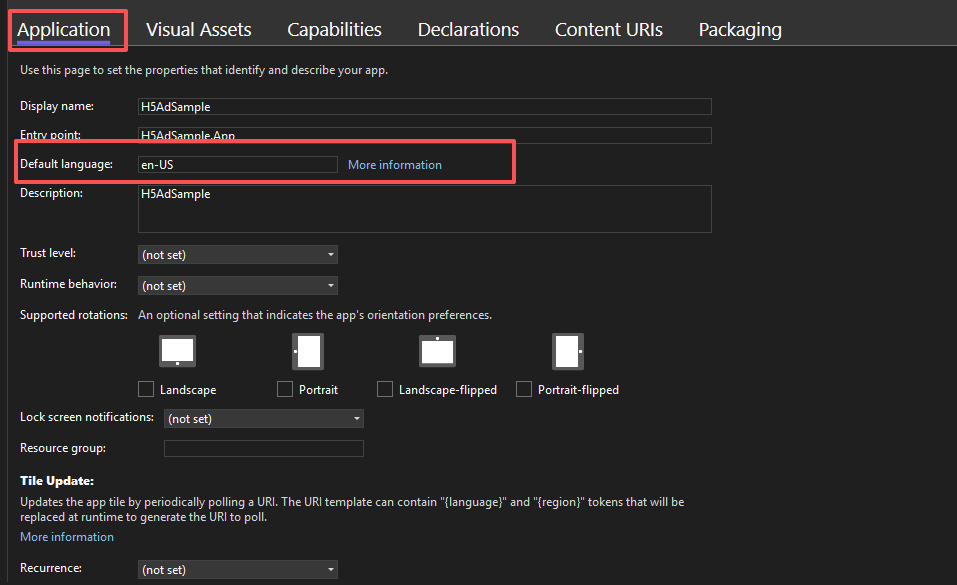957x585 pixels.
Task: Open Lock screen notifications dropdown
Action: tap(263, 419)
